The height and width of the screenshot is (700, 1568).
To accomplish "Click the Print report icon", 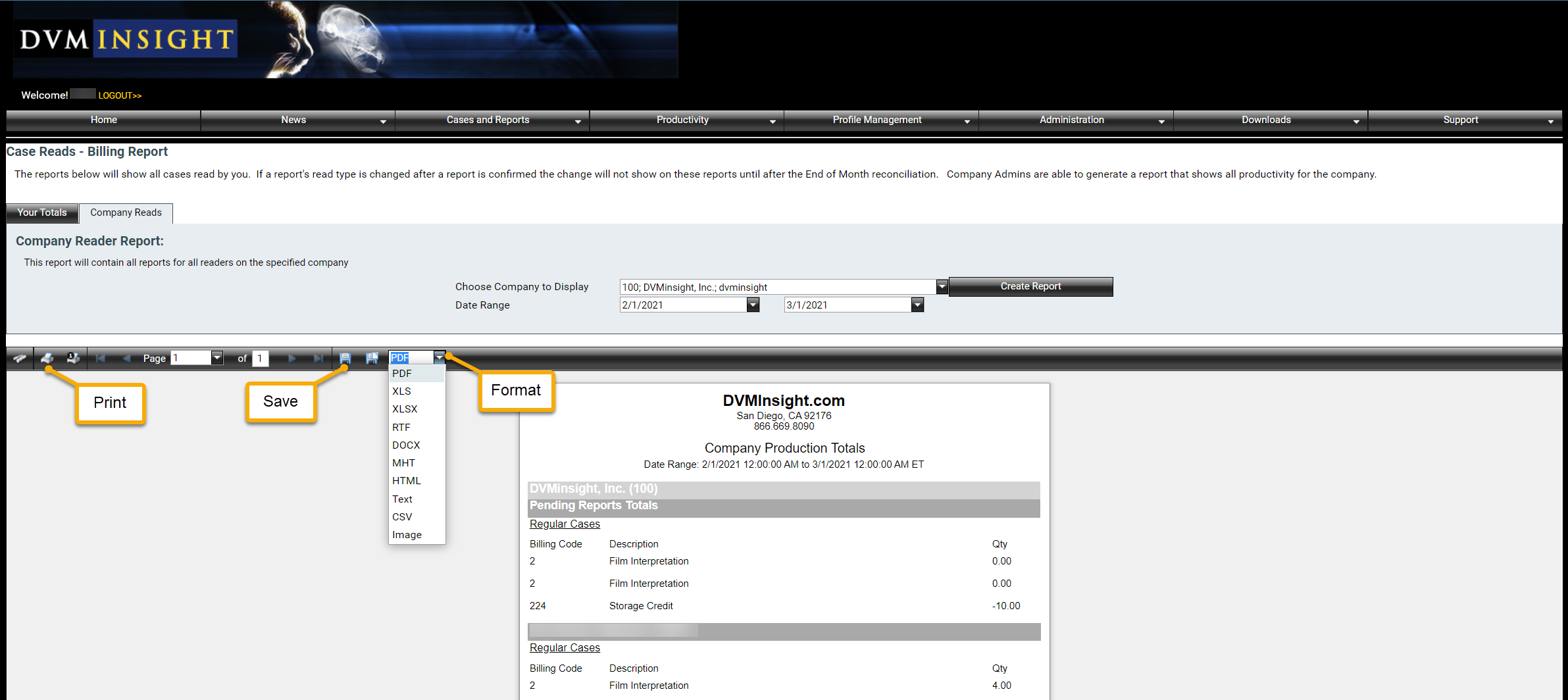I will [x=47, y=359].
